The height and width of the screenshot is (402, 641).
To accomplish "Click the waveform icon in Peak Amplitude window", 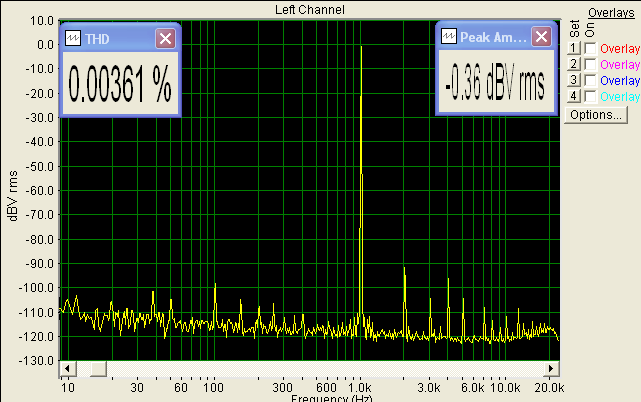I will pyautogui.click(x=449, y=37).
